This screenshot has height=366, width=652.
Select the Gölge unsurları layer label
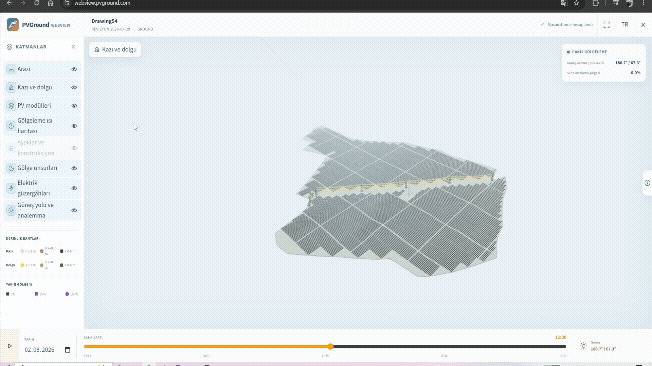tap(37, 168)
